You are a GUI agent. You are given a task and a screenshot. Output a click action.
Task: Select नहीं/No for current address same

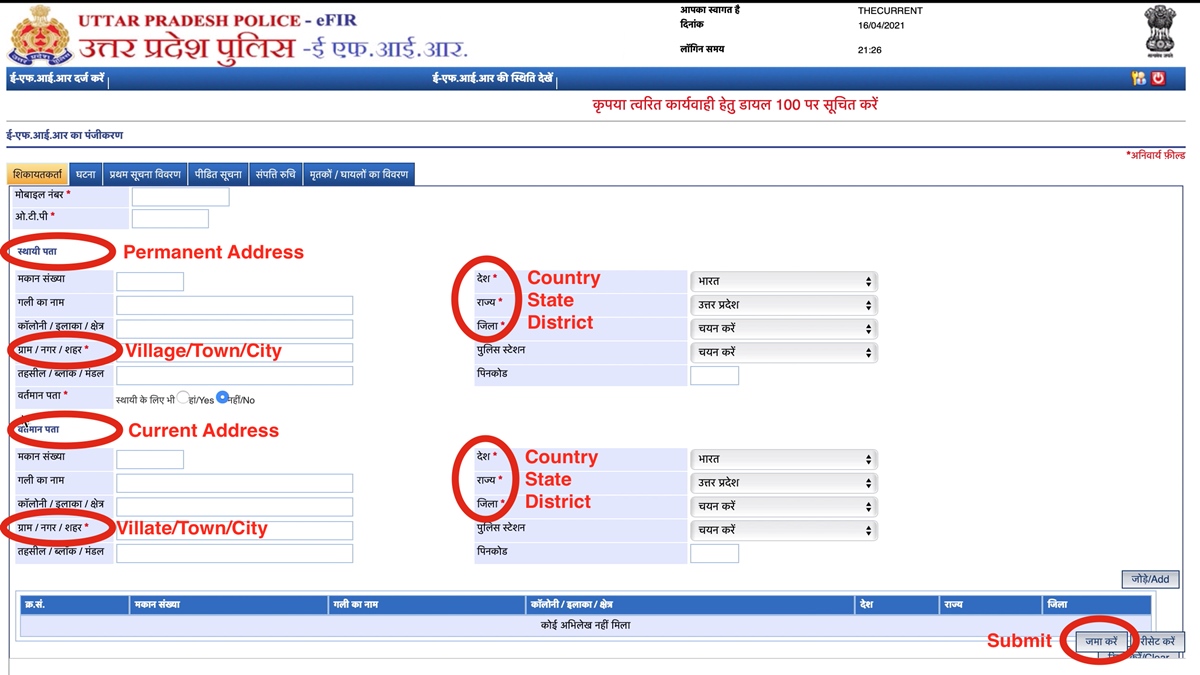pyautogui.click(x=223, y=397)
